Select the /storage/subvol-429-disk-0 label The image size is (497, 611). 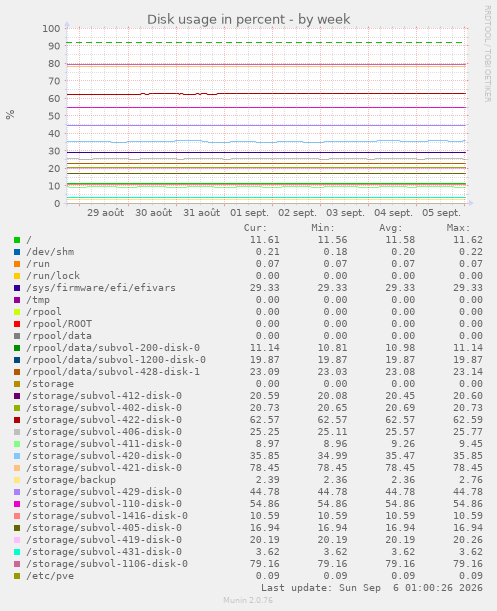[104, 492]
